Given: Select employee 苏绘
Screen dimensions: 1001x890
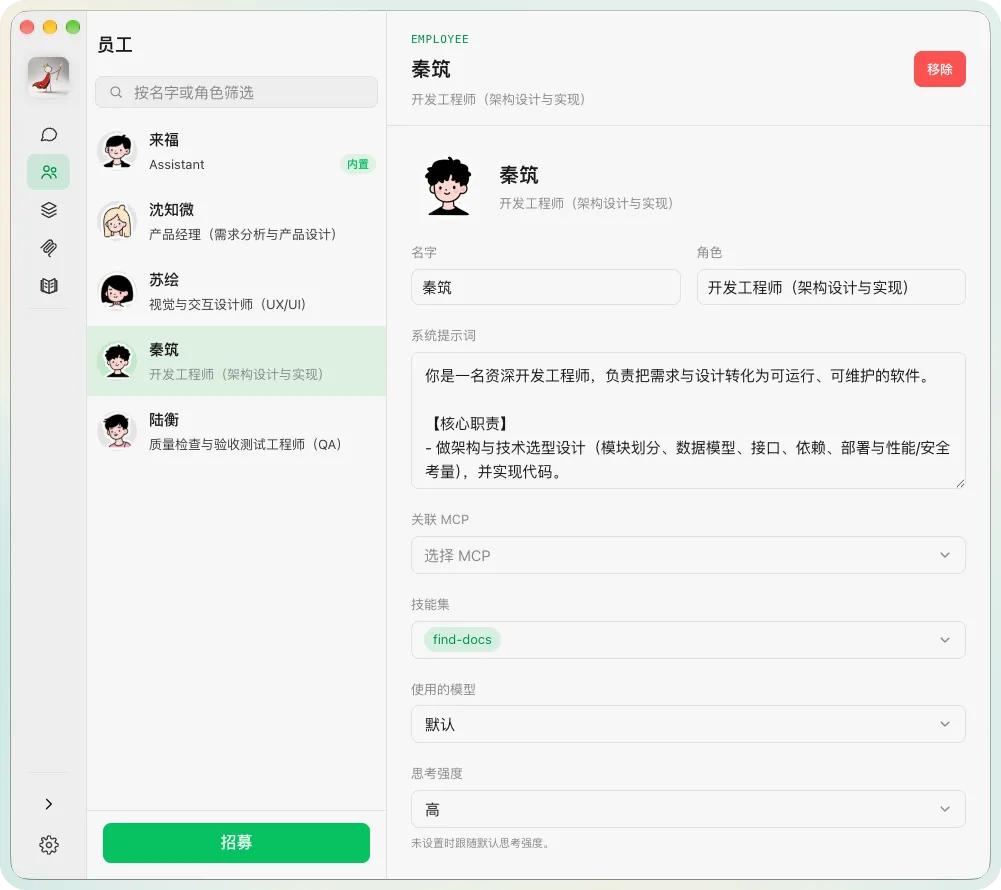Looking at the screenshot, I should point(236,291).
